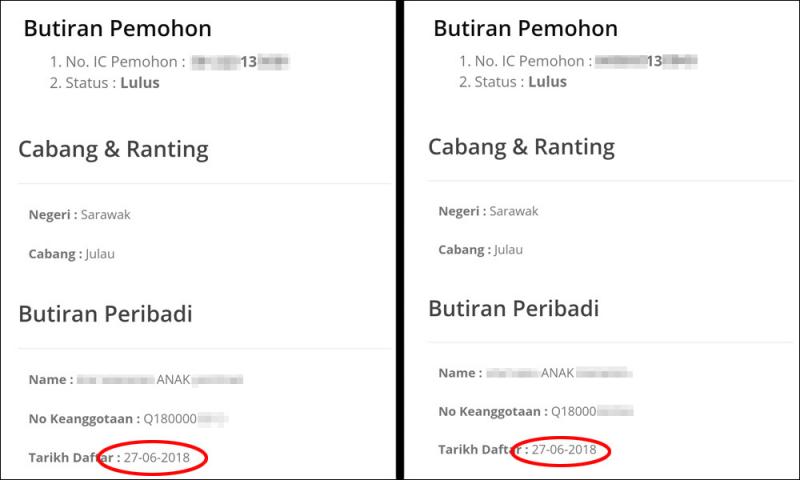Image resolution: width=800 pixels, height=480 pixels.
Task: Click No Keanggotaan Q18000 in right panel
Action: 535,411
